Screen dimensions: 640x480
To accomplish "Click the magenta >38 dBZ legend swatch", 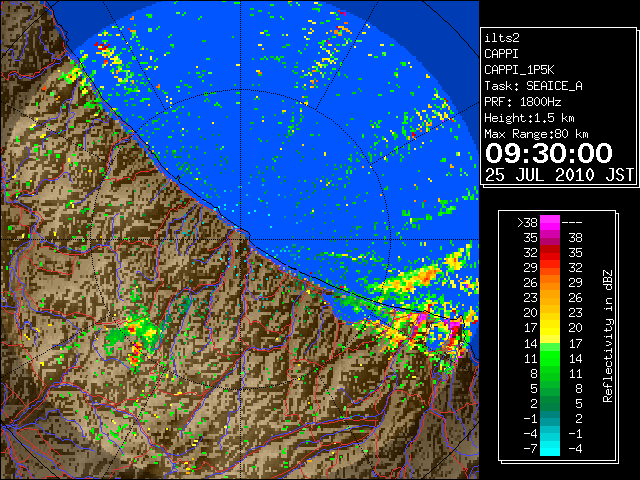I will [x=550, y=222].
